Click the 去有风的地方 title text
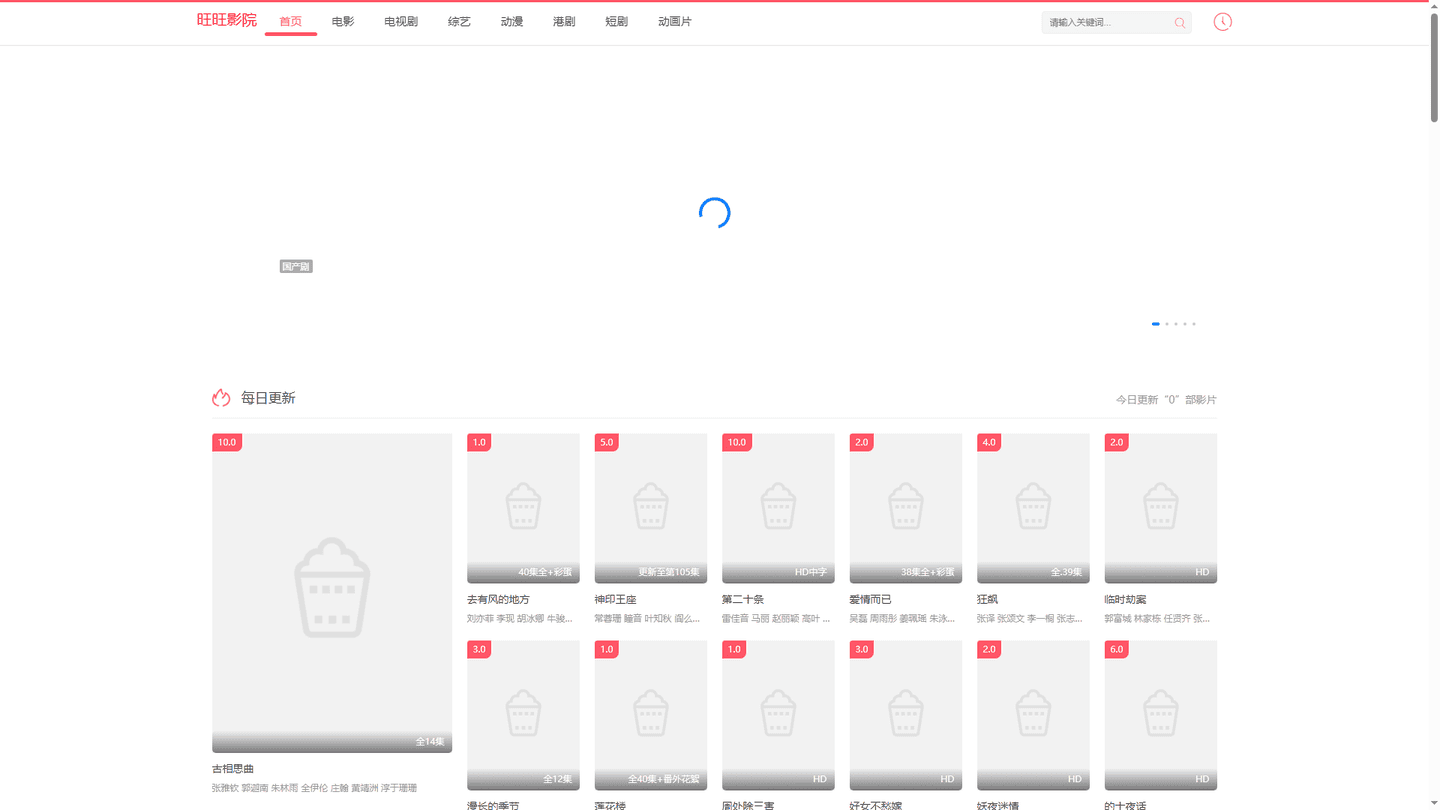1440x810 pixels. [498, 600]
